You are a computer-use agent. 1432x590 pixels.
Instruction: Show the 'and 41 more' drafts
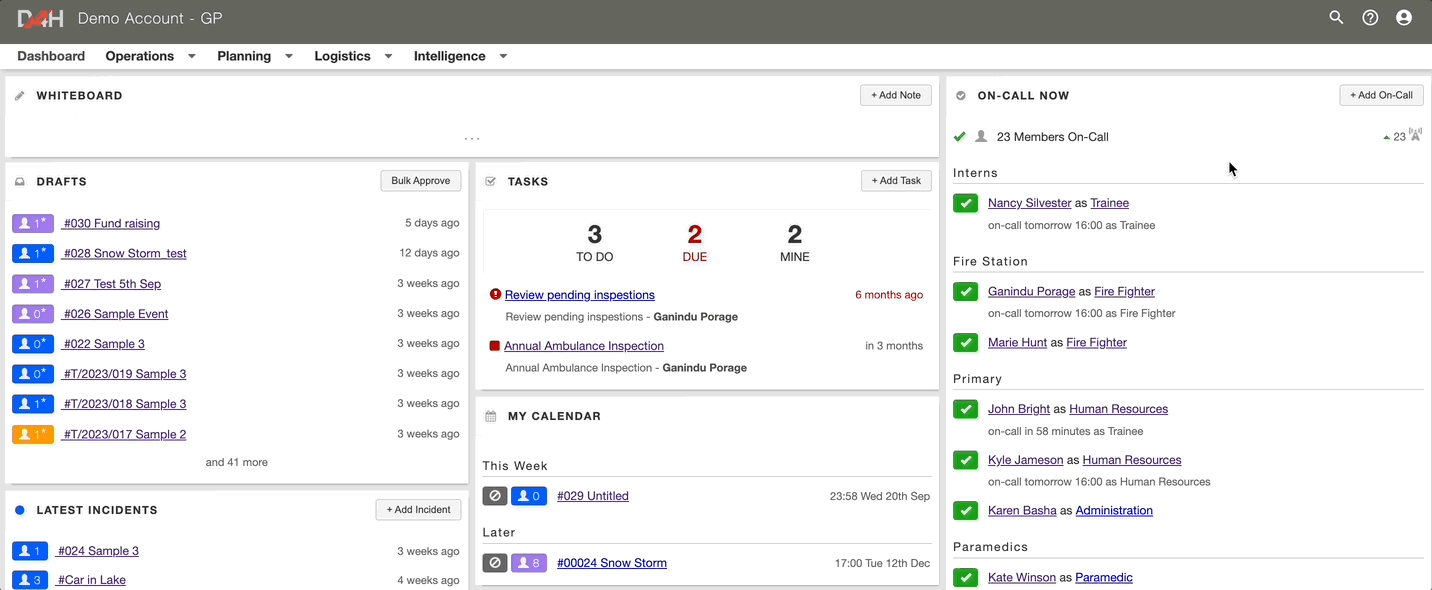(237, 462)
